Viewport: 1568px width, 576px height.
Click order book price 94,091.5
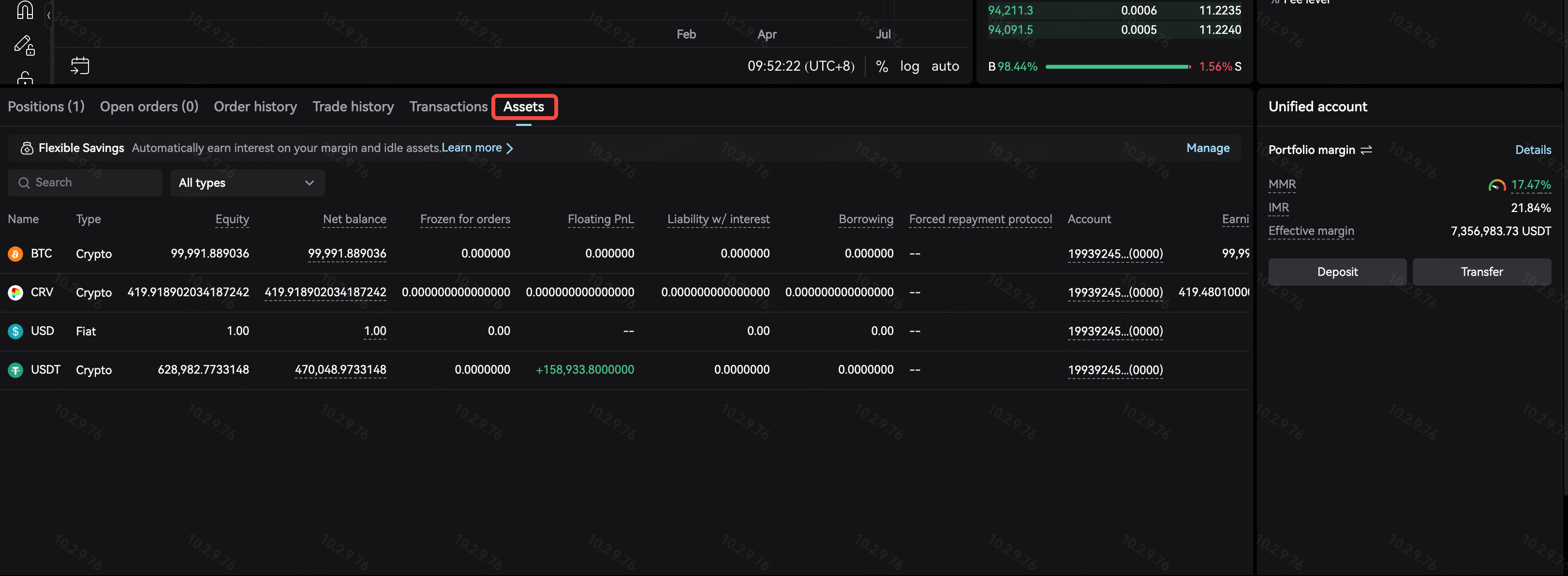tap(1010, 30)
